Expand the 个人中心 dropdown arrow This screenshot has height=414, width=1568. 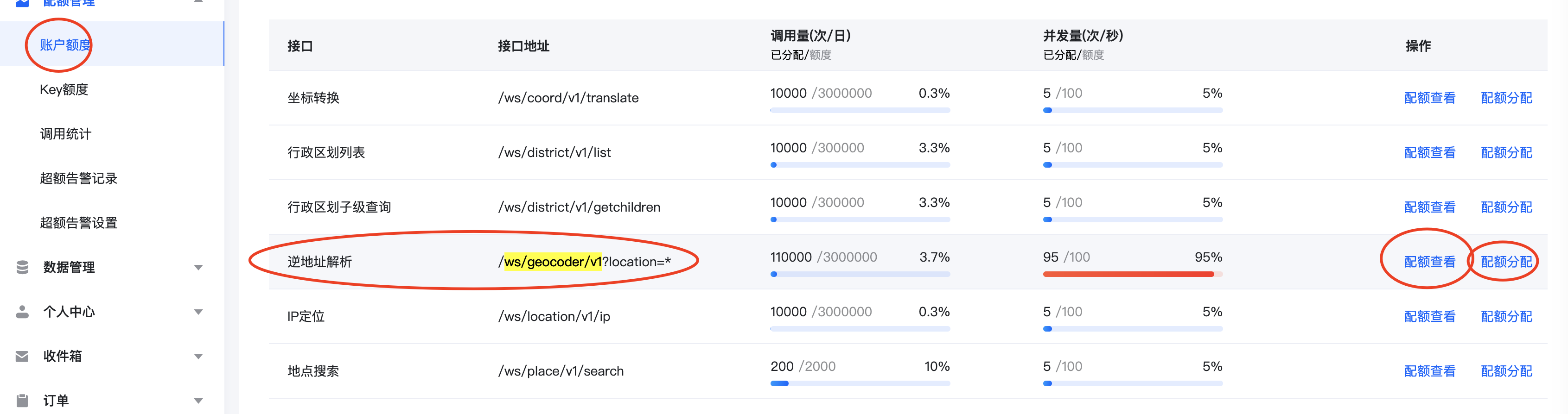[x=198, y=312]
